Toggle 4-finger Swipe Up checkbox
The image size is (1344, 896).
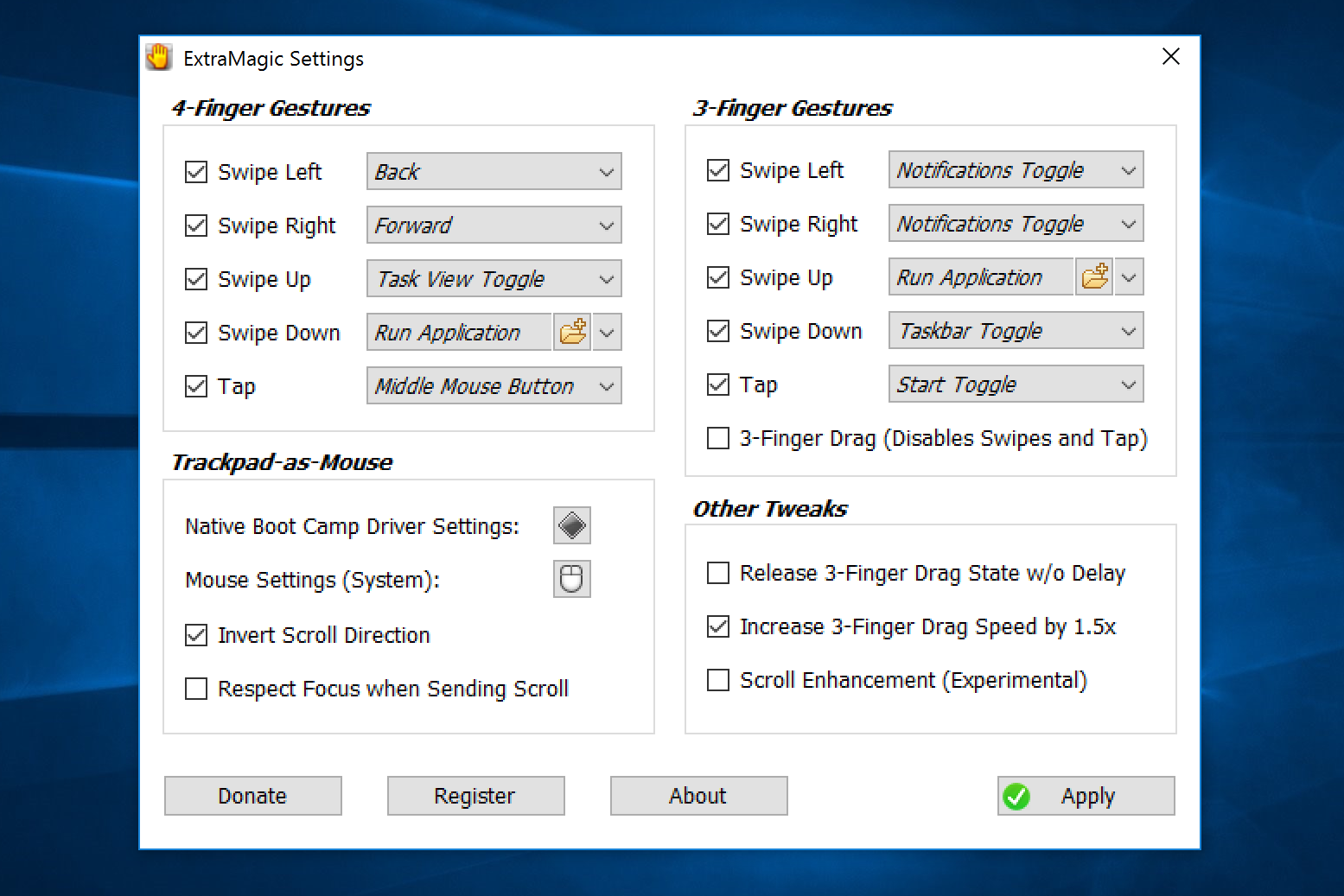[x=196, y=279]
